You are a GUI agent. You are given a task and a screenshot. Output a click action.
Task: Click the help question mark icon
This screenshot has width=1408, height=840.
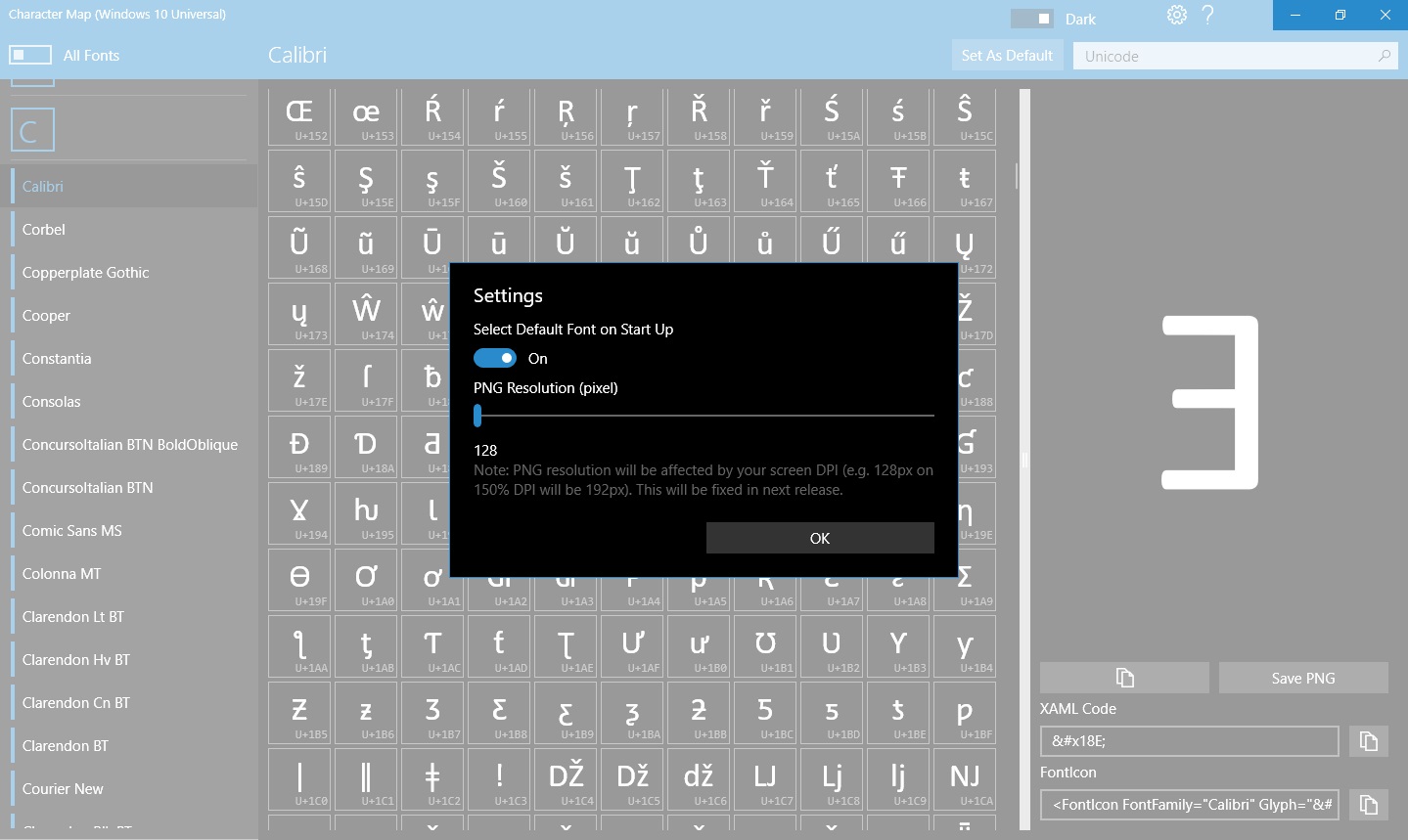click(1207, 16)
